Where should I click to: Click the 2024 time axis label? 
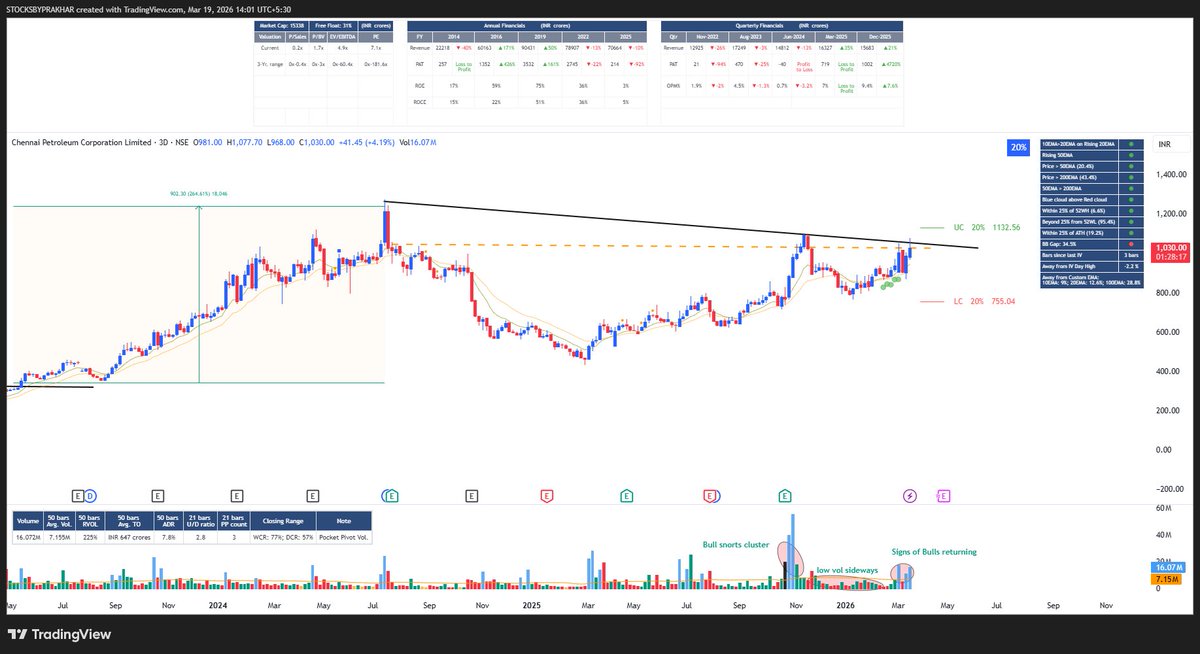tap(219, 606)
